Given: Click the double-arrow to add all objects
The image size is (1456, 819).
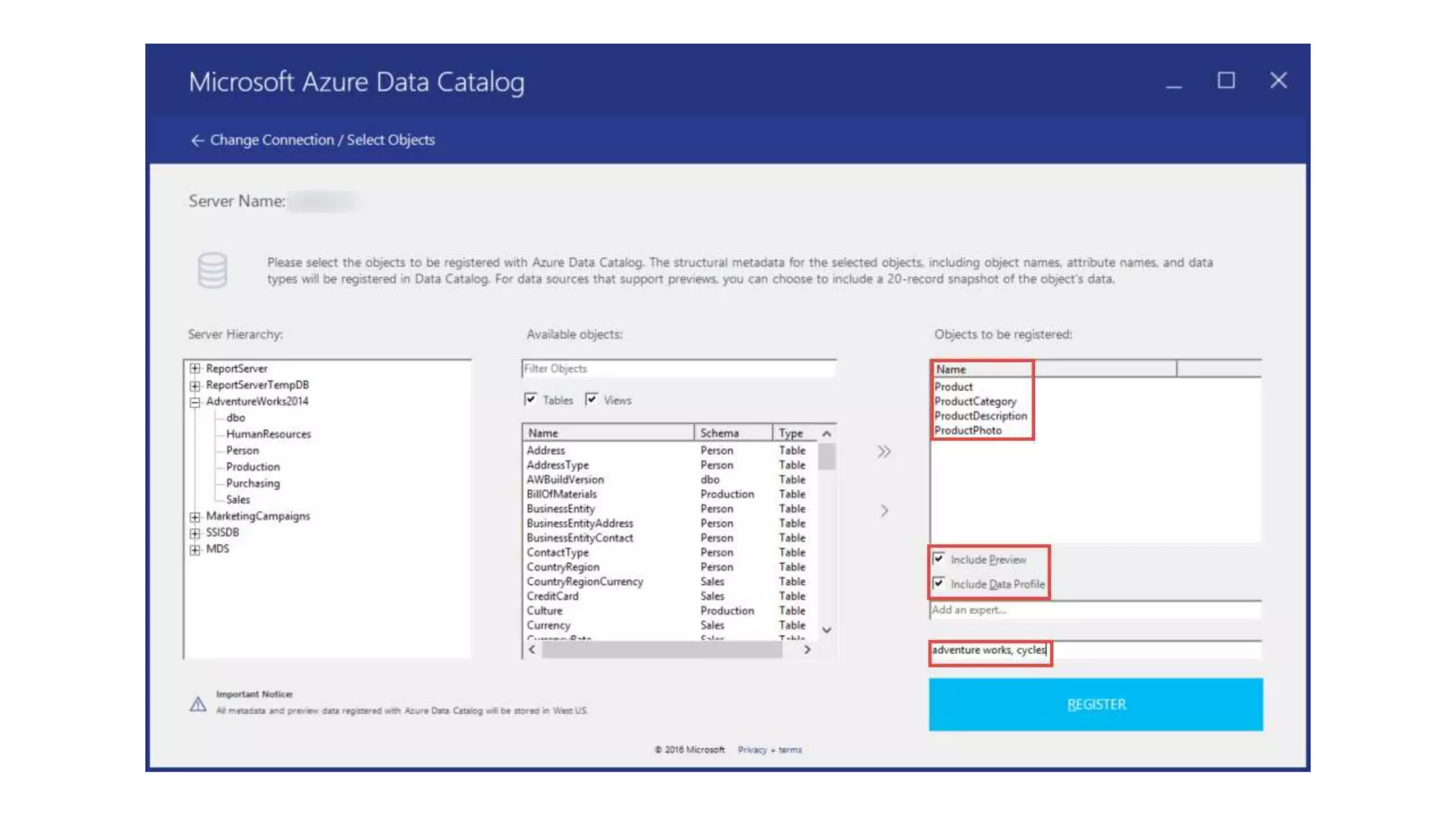Looking at the screenshot, I should click(x=884, y=452).
